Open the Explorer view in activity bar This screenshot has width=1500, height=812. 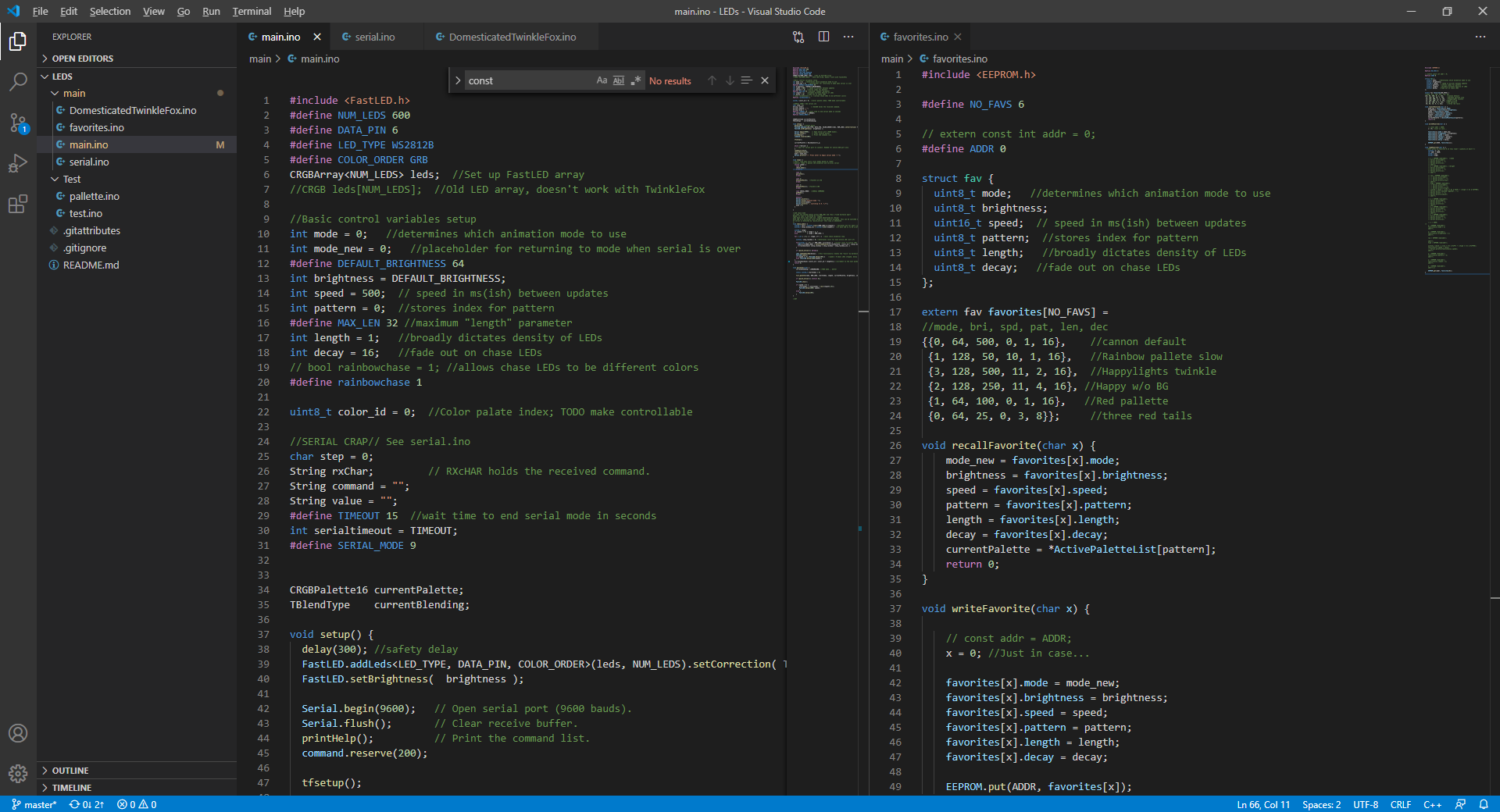coord(18,41)
